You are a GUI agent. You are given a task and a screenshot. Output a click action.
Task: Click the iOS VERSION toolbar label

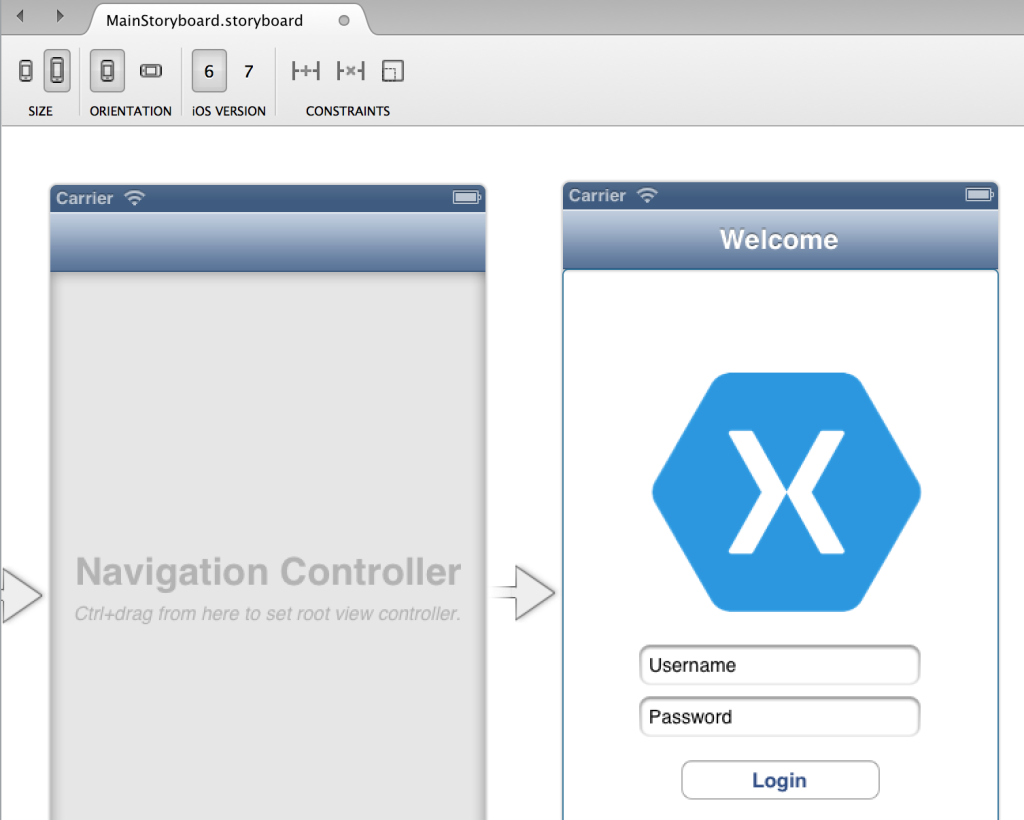pos(229,111)
